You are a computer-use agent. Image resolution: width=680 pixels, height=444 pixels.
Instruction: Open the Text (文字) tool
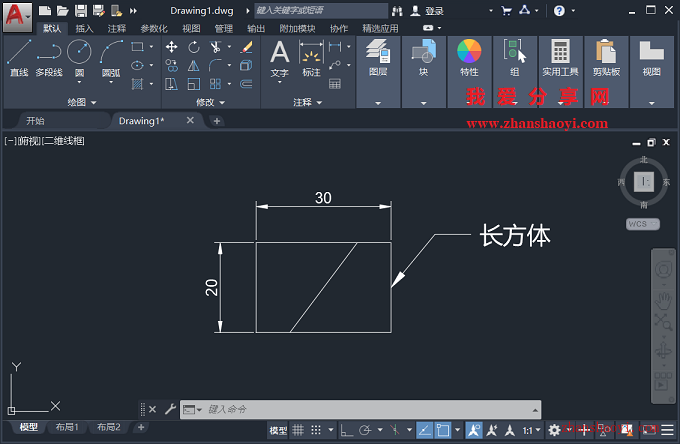tap(280, 59)
